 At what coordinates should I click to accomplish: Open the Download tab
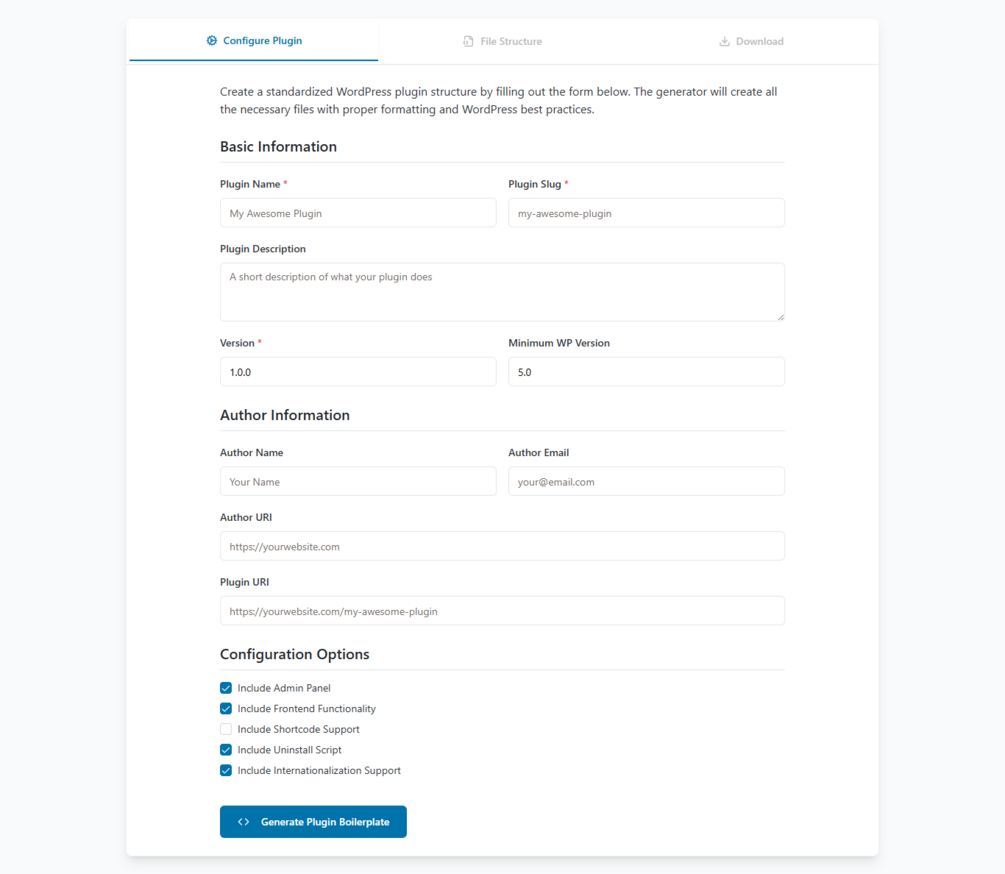coord(751,41)
